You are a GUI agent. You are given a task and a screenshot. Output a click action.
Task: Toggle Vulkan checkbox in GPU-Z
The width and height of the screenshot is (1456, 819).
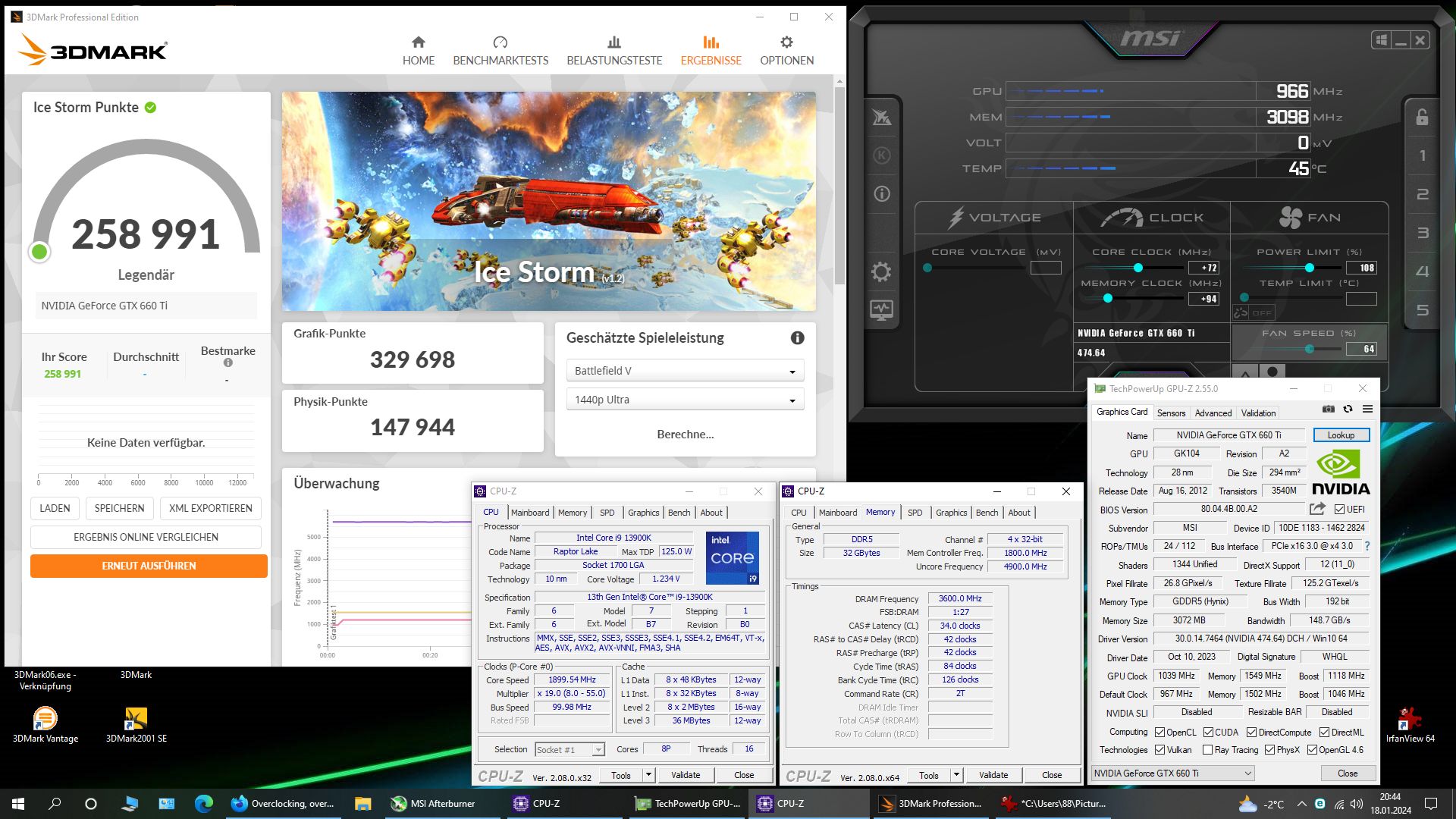(x=1159, y=750)
